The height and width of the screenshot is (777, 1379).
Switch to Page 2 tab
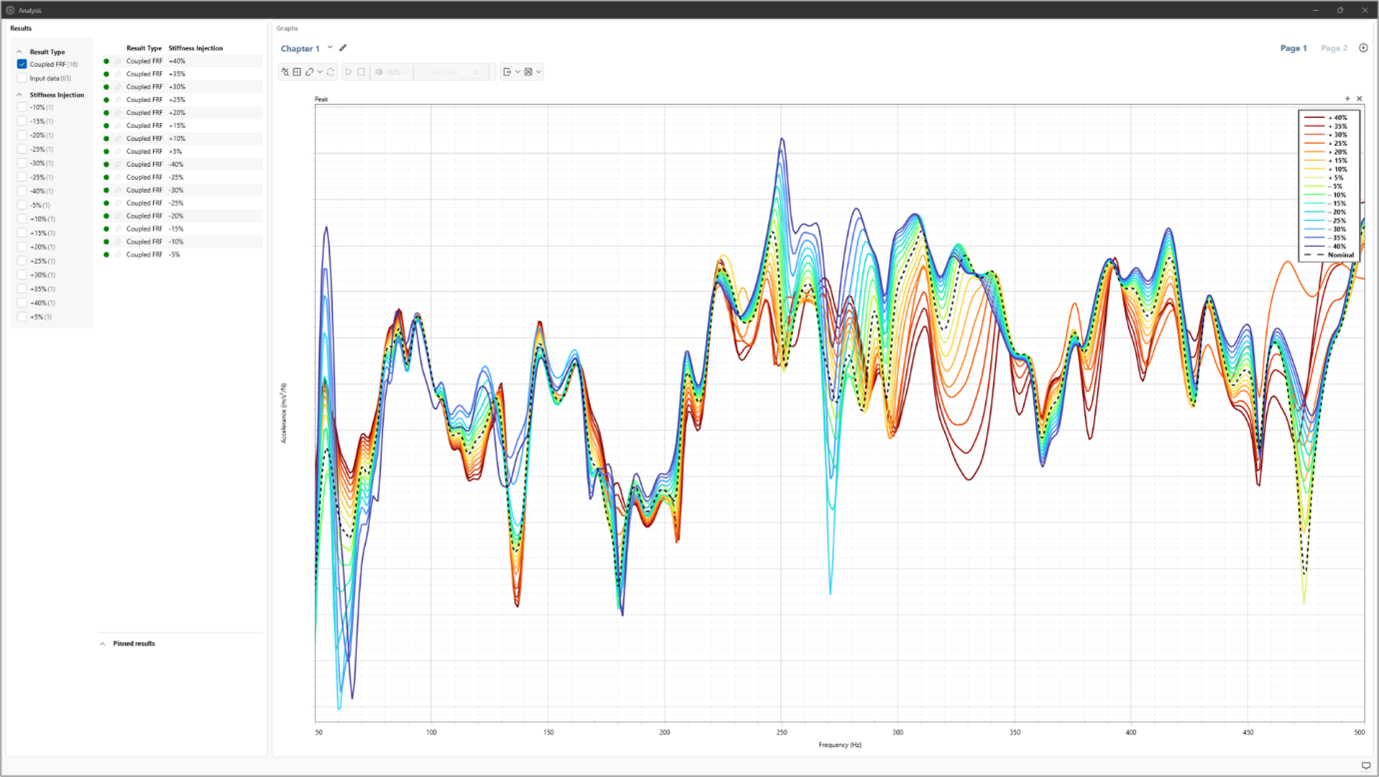coord(1333,48)
